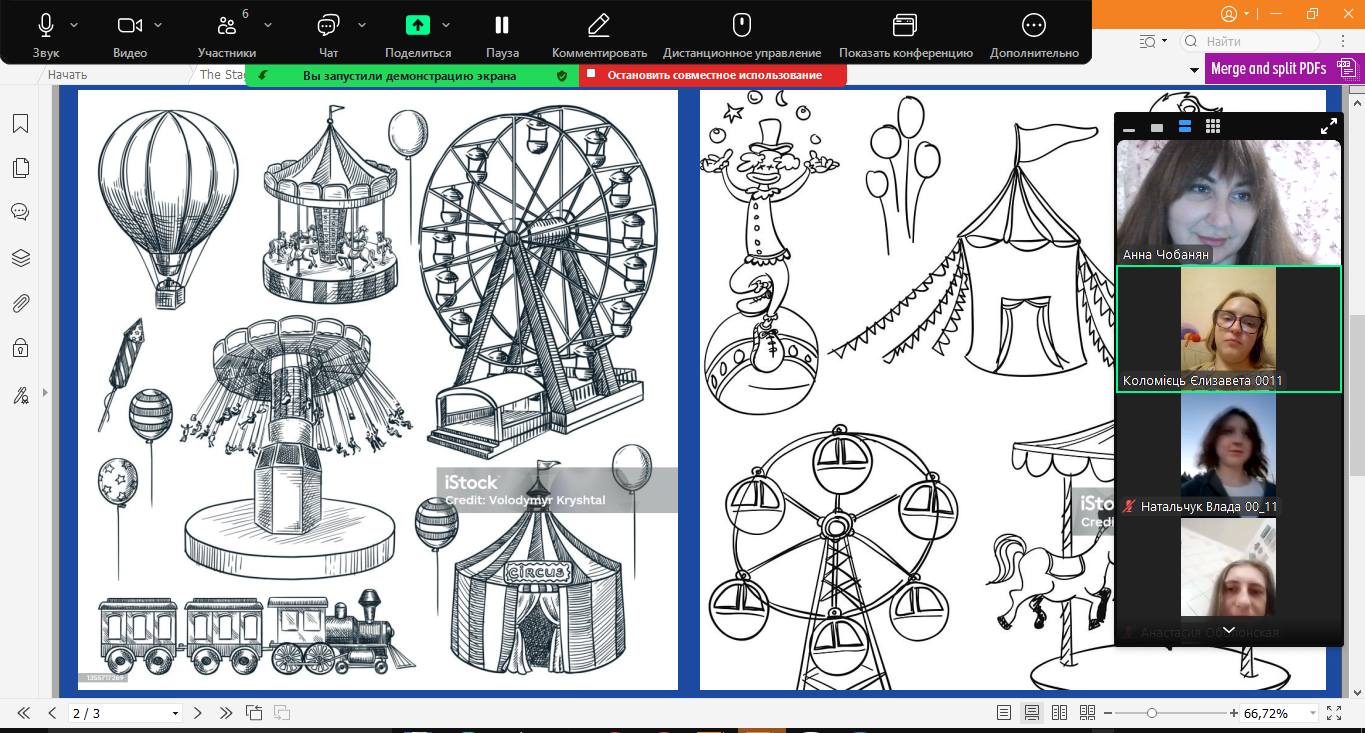Open the Участники participants panel
The width and height of the screenshot is (1365, 733).
click(x=227, y=33)
